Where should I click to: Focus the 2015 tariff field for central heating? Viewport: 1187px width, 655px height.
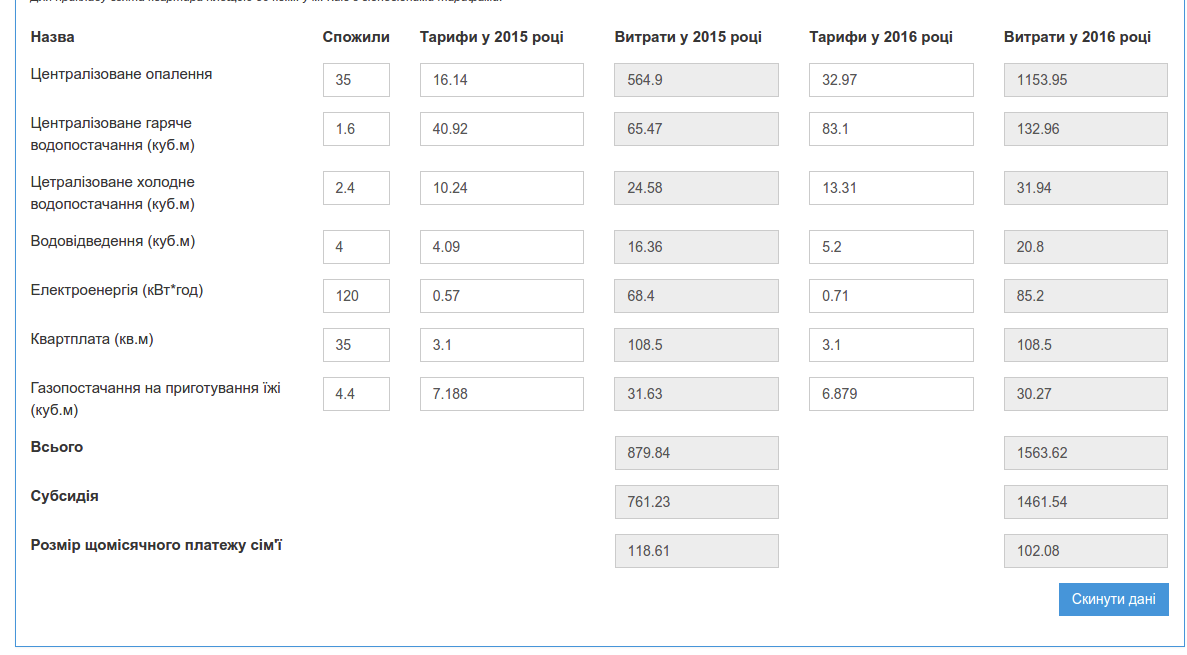point(501,80)
